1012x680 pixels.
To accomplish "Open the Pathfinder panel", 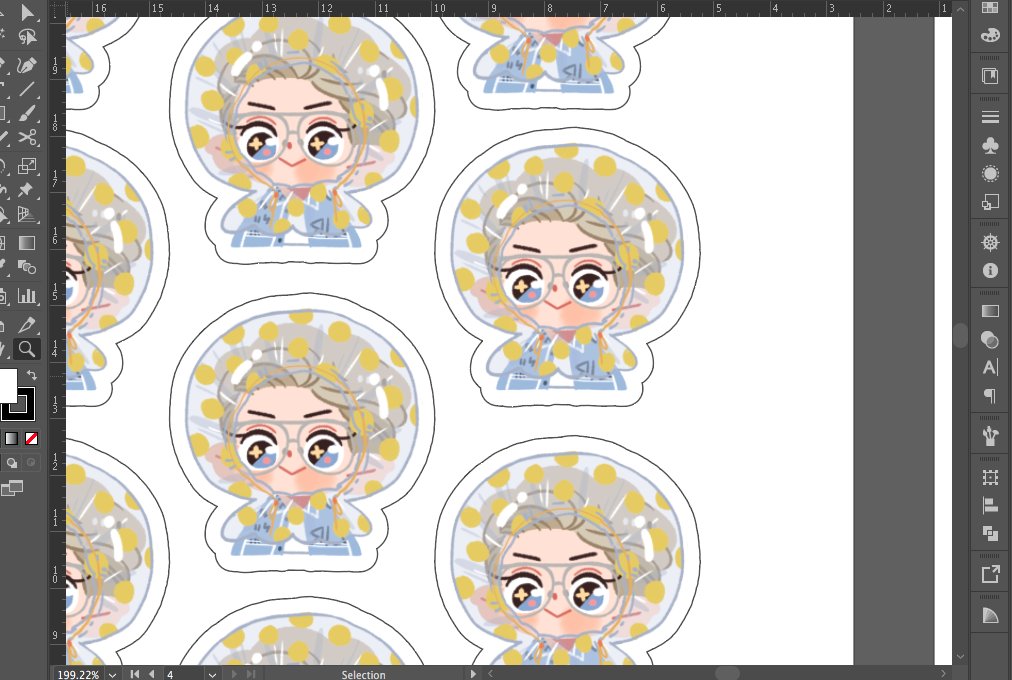I will [990, 534].
